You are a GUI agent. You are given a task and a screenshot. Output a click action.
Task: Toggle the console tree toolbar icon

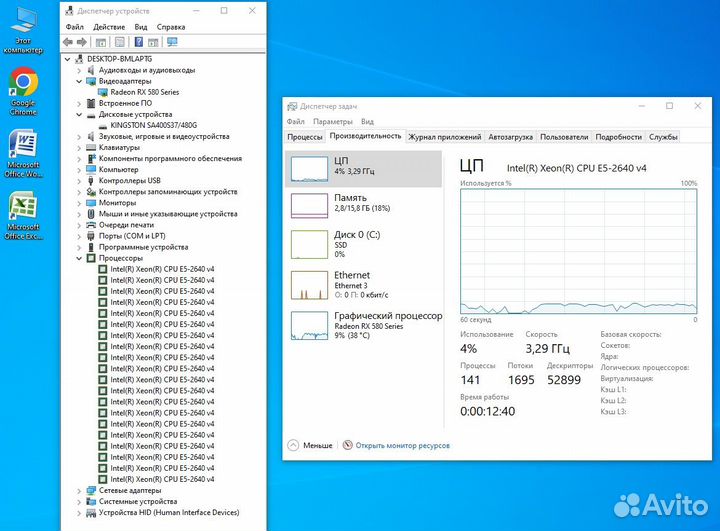(101, 42)
